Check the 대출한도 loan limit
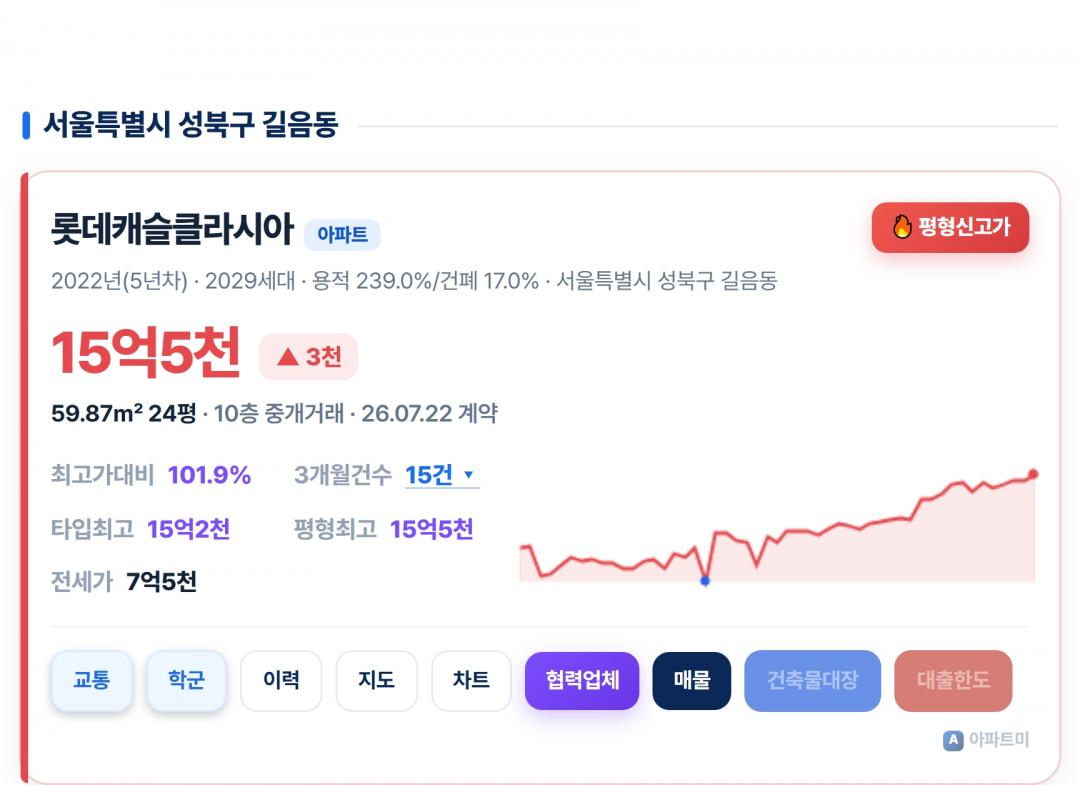 (x=953, y=680)
